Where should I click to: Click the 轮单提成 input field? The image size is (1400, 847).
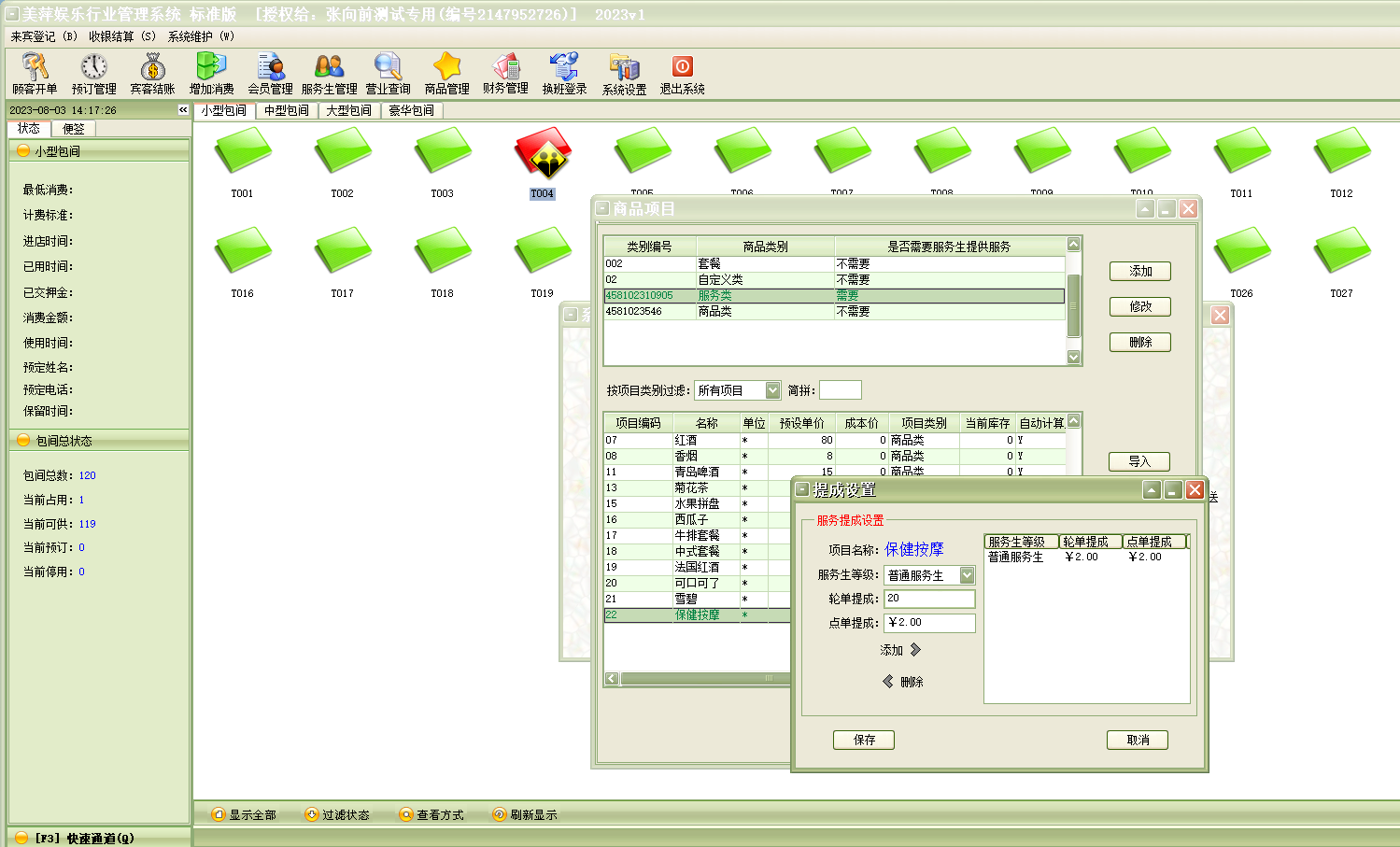click(929, 599)
